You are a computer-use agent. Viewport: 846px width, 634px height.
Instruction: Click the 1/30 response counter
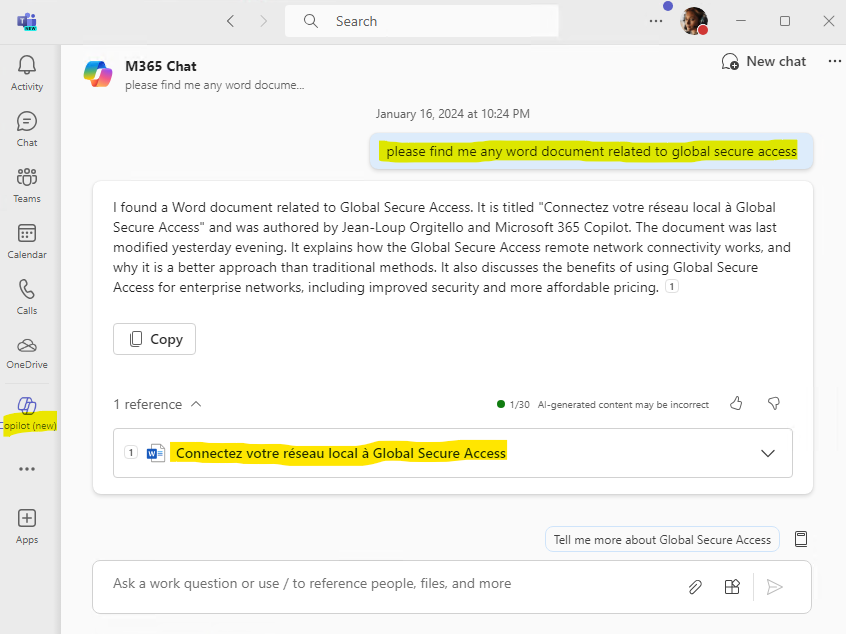tap(514, 405)
